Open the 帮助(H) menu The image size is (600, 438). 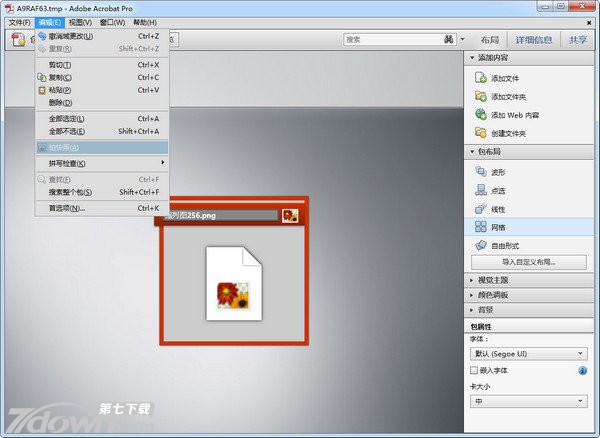point(145,23)
